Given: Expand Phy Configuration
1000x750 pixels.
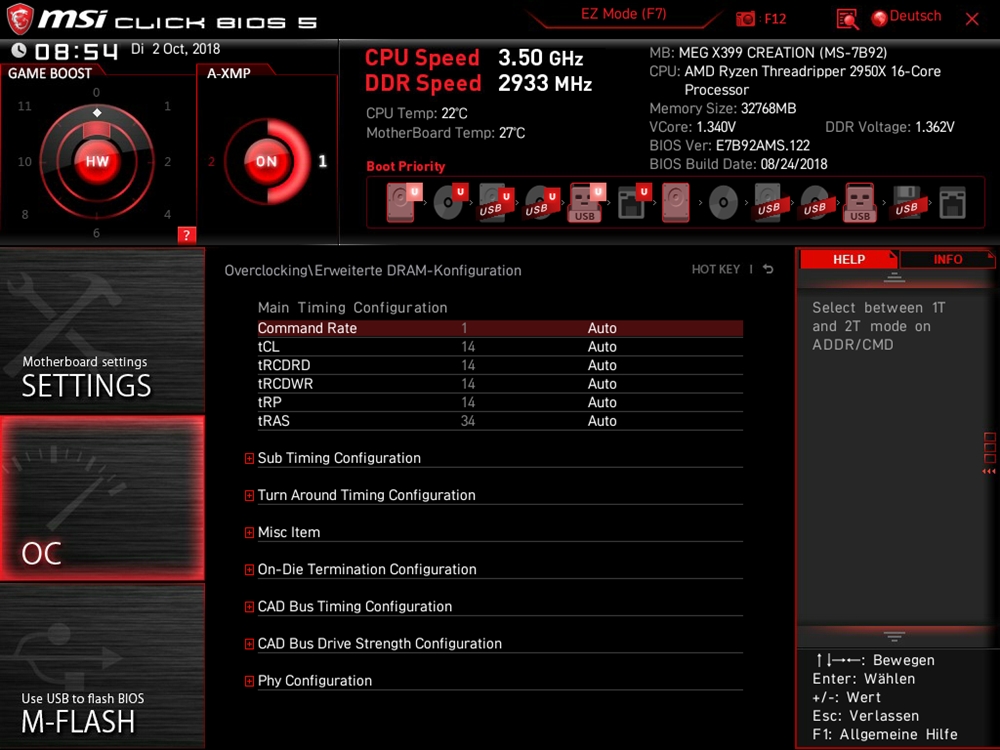Looking at the screenshot, I should 249,681.
